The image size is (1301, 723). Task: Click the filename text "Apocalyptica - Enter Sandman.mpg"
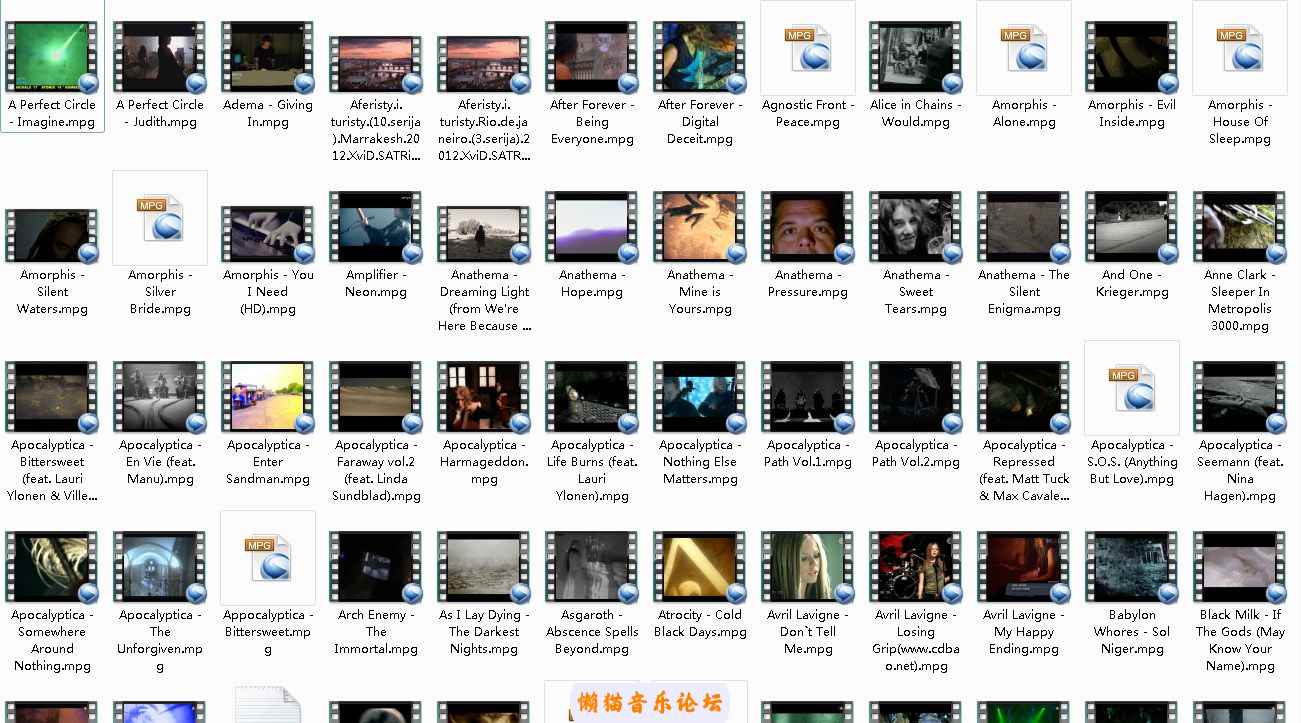pyautogui.click(x=268, y=462)
